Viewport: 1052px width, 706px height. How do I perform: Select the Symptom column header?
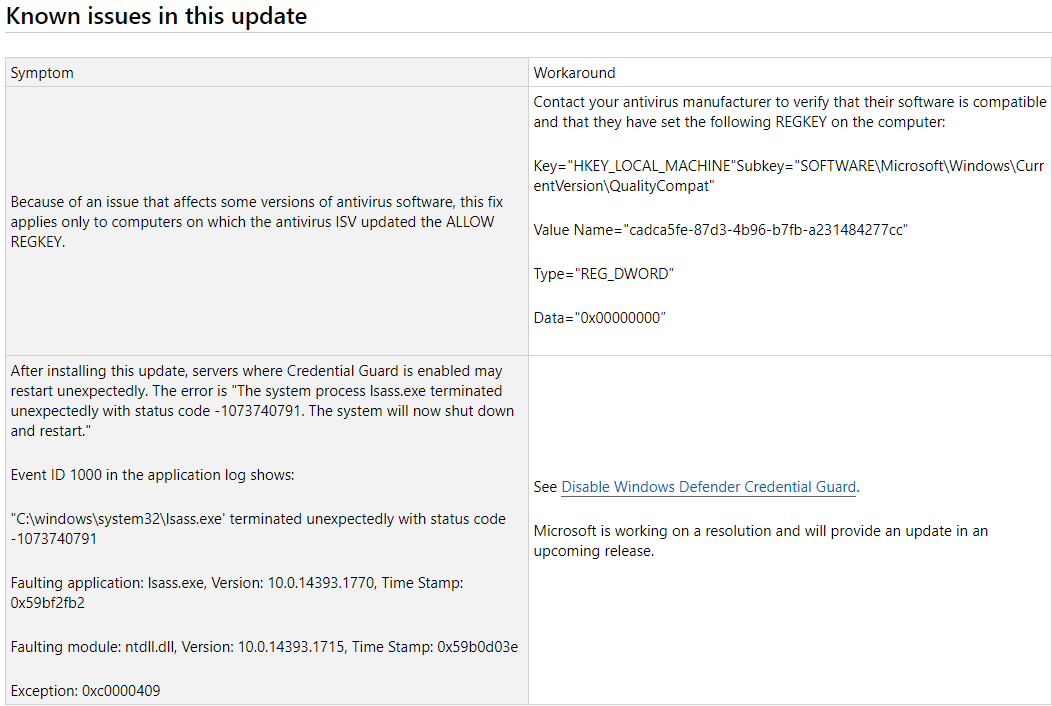[42, 72]
